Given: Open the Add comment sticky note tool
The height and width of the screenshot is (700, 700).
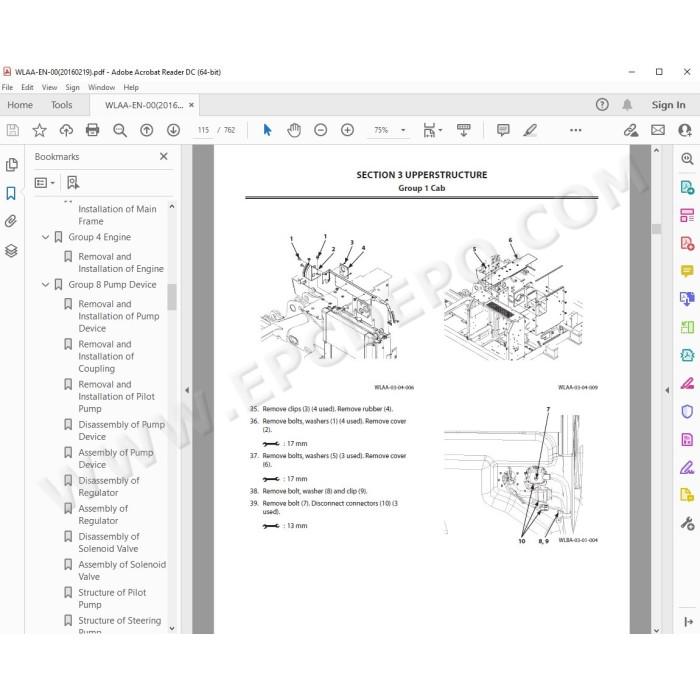Looking at the screenshot, I should pos(503,130).
